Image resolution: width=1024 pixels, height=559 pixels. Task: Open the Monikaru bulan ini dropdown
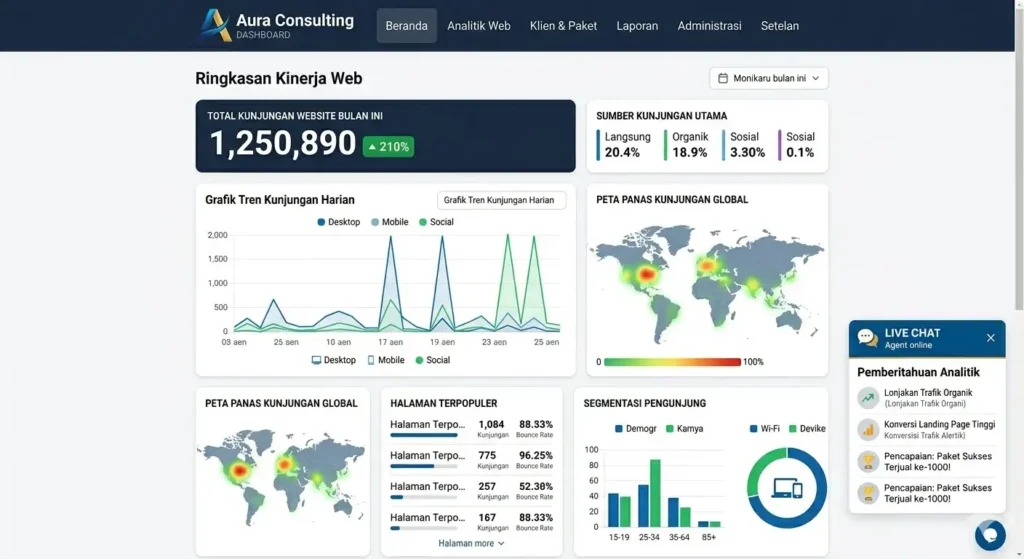point(769,78)
